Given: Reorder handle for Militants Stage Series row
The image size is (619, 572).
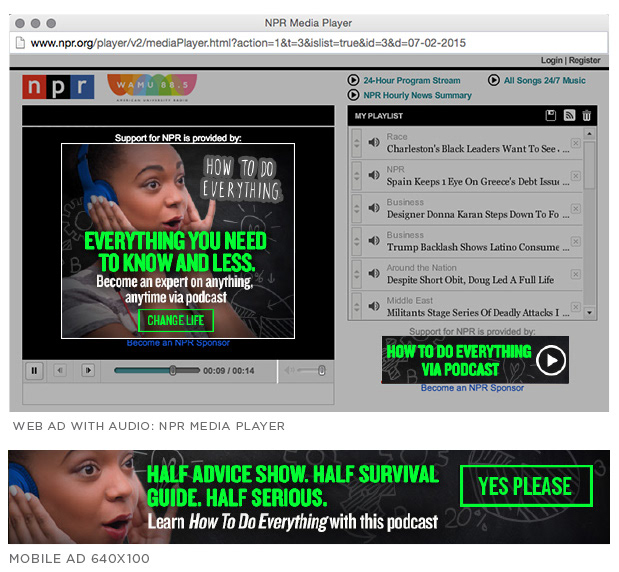Looking at the screenshot, I should coord(356,306).
